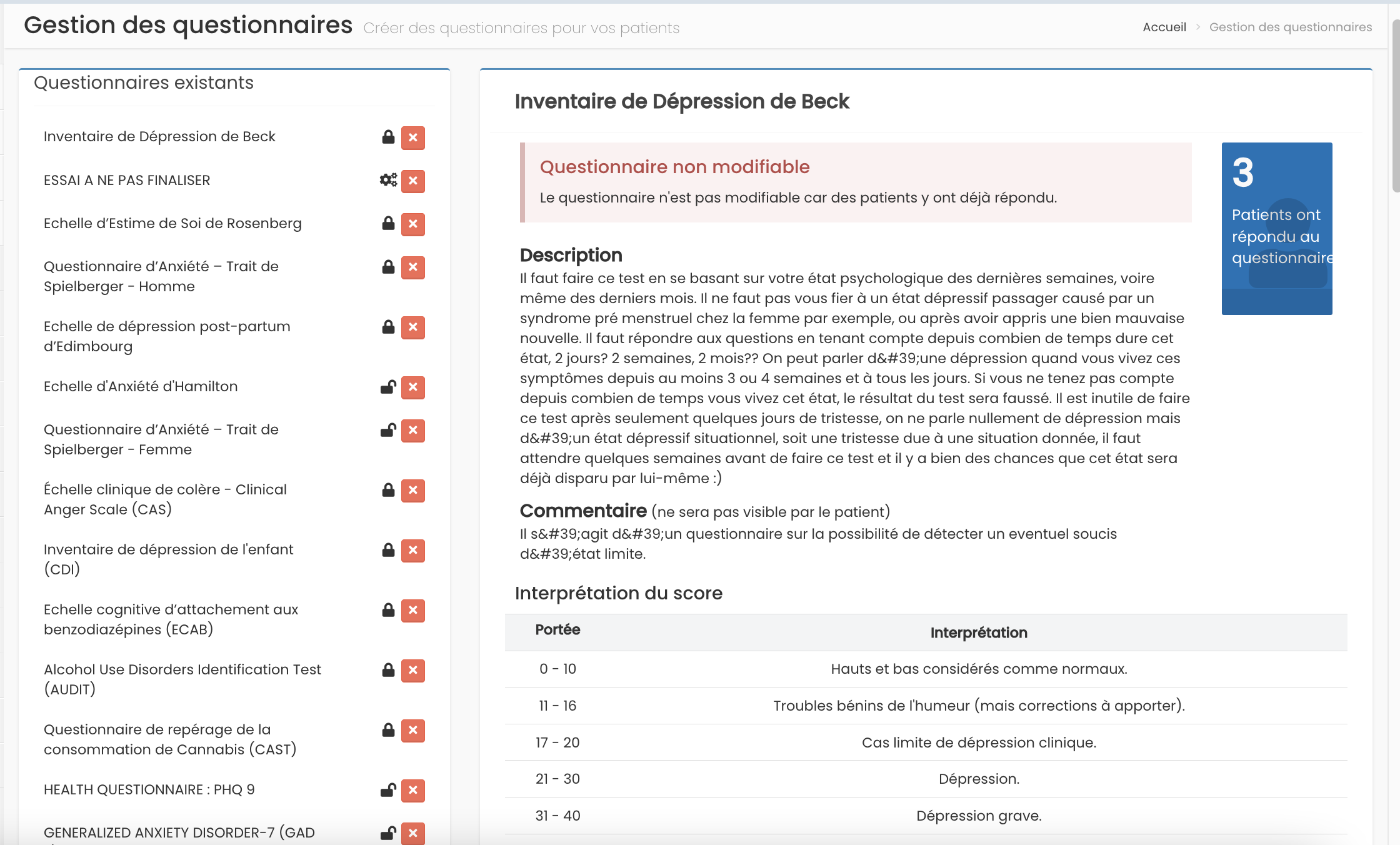The image size is (1400, 845).
Task: Open Alcohol Use Disorders Identification Test
Action: [x=182, y=679]
